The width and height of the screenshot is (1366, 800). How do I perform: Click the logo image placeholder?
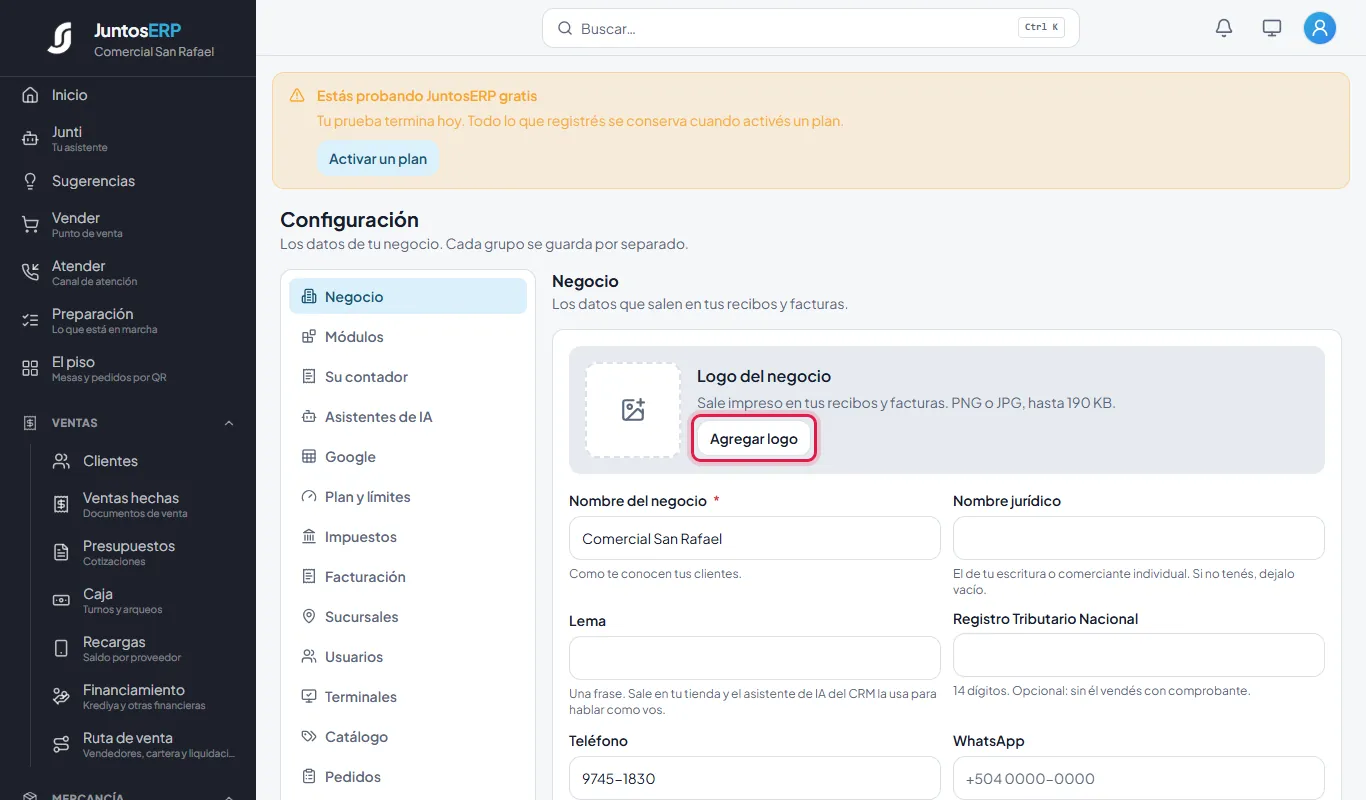[633, 410]
